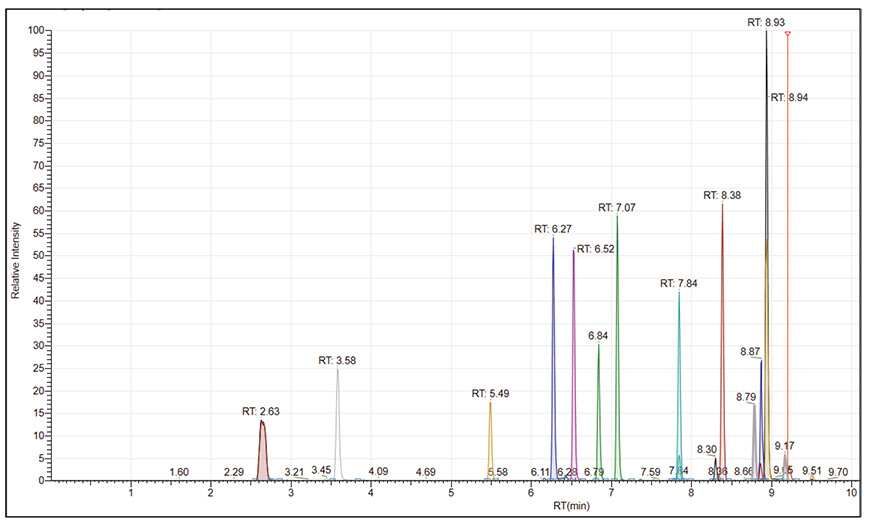The image size is (870, 525).
Task: Click the Relative Intensity axis title
Action: 16,255
